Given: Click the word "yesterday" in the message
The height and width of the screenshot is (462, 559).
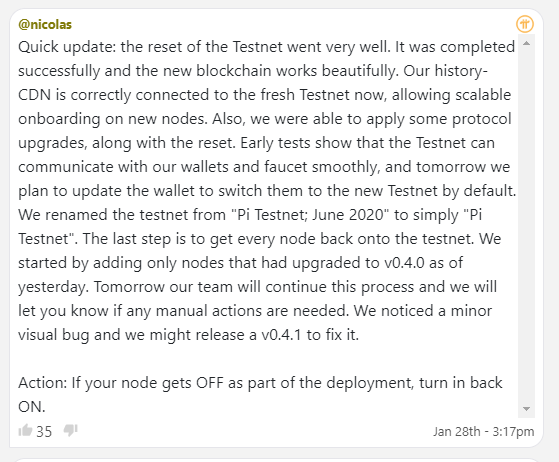Looking at the screenshot, I should (x=53, y=287).
